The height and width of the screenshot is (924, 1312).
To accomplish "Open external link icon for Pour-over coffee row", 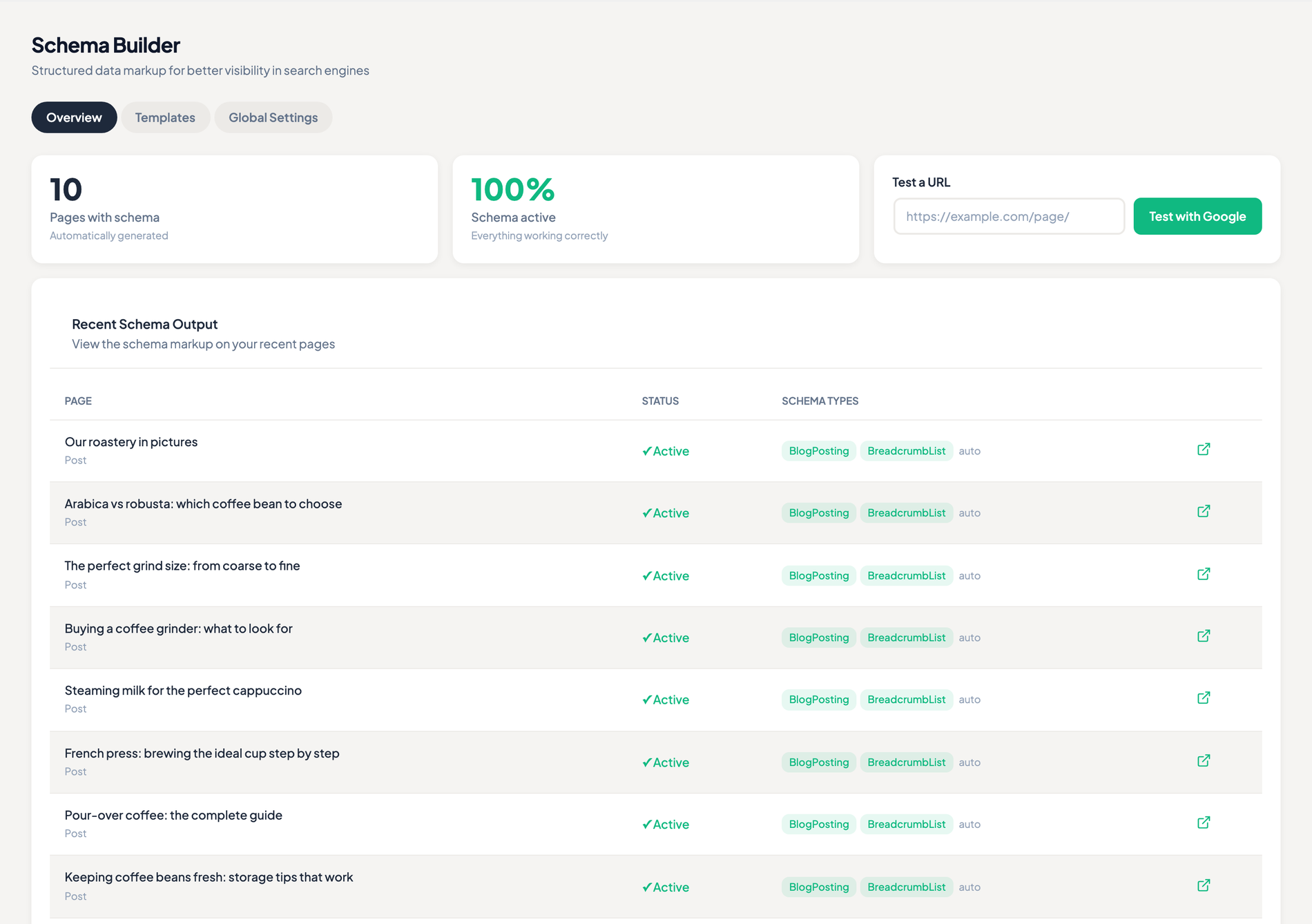I will coord(1204,823).
